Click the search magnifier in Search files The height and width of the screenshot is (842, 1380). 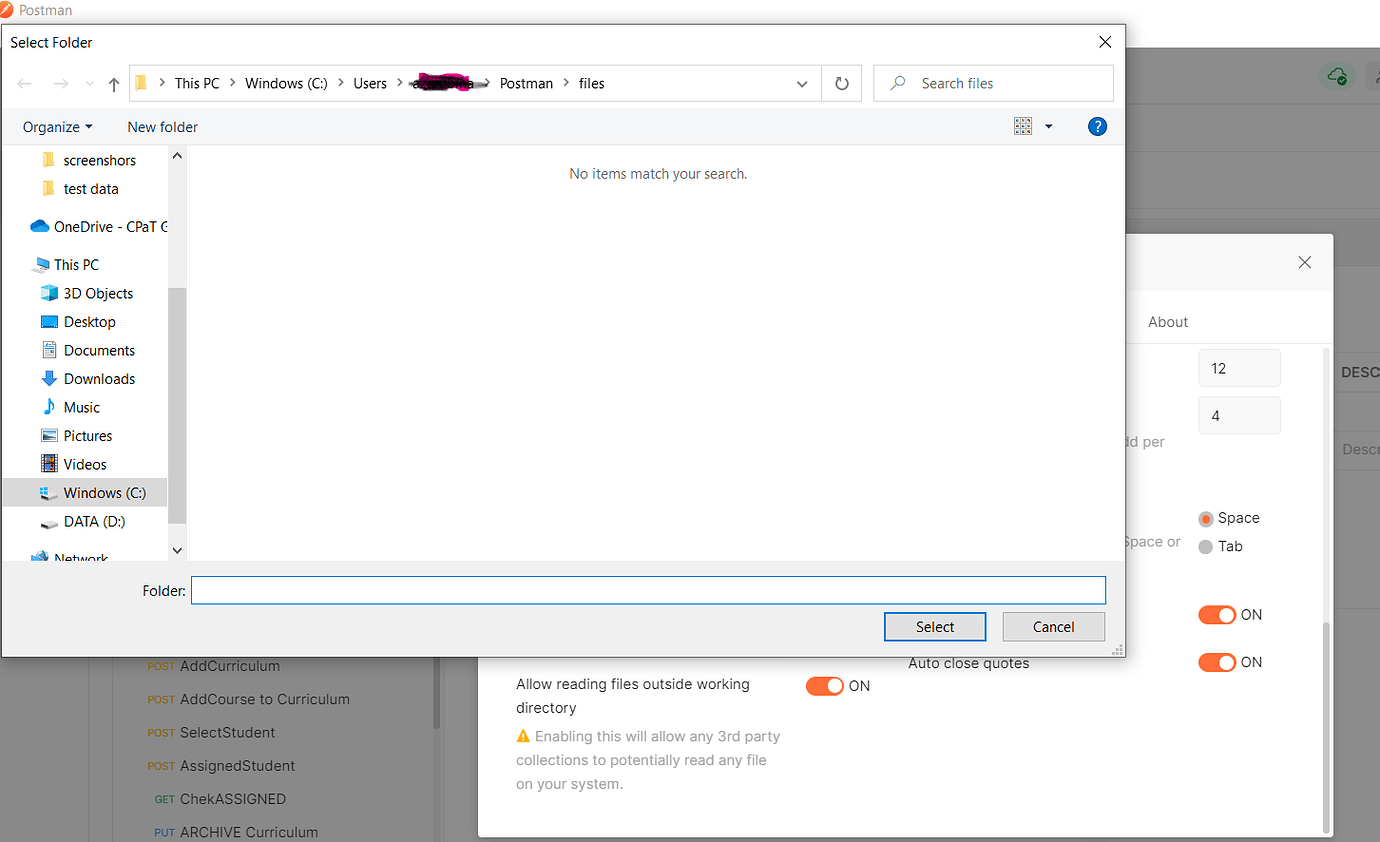(898, 83)
